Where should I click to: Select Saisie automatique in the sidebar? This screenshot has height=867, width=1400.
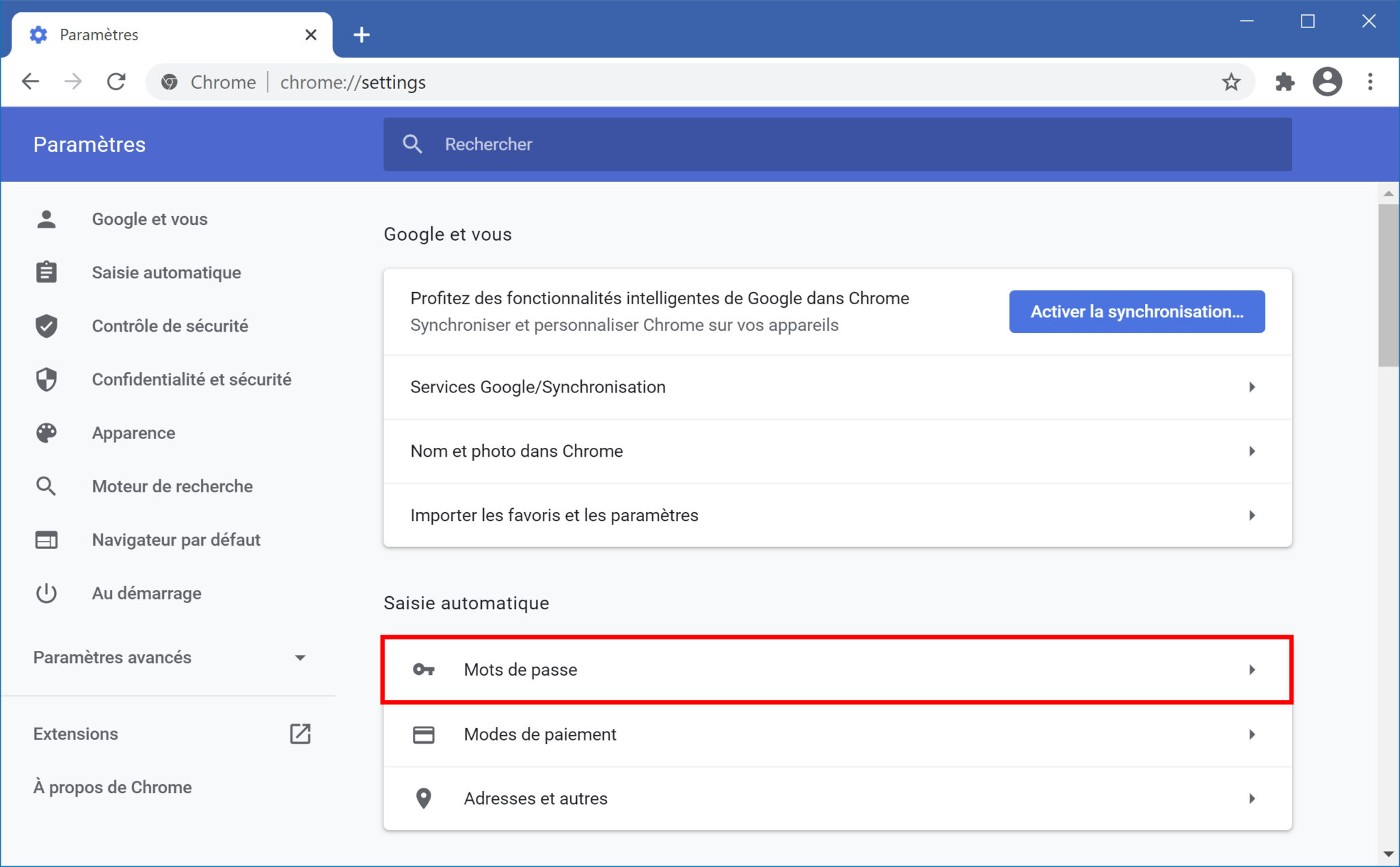click(x=166, y=272)
